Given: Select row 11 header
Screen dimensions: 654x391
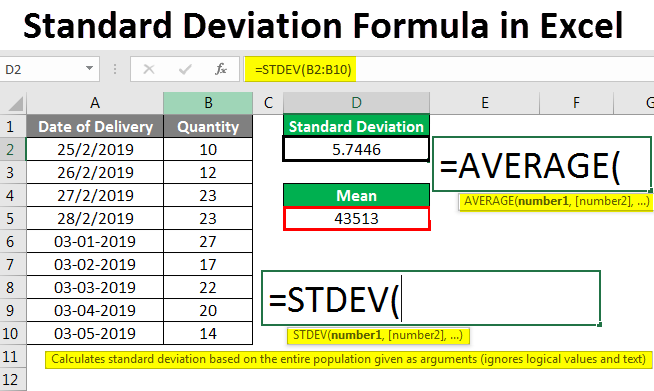Looking at the screenshot, I should click(13, 356).
